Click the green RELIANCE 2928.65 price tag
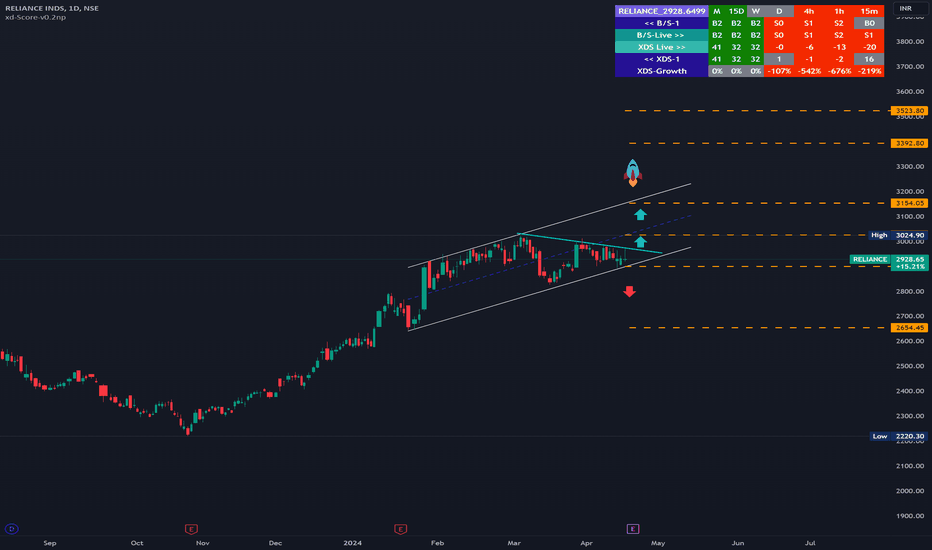This screenshot has height=550, width=932. tap(889, 263)
